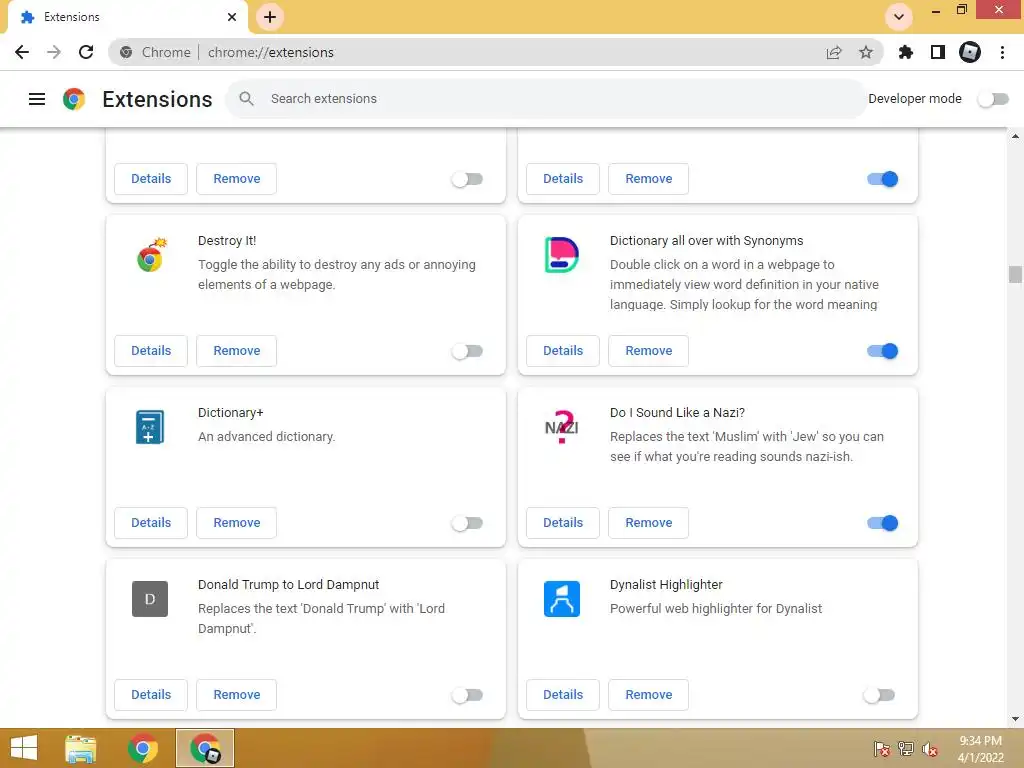Image resolution: width=1024 pixels, height=768 pixels.
Task: Enable the Dynalist Highlighter extension
Action: tap(879, 695)
